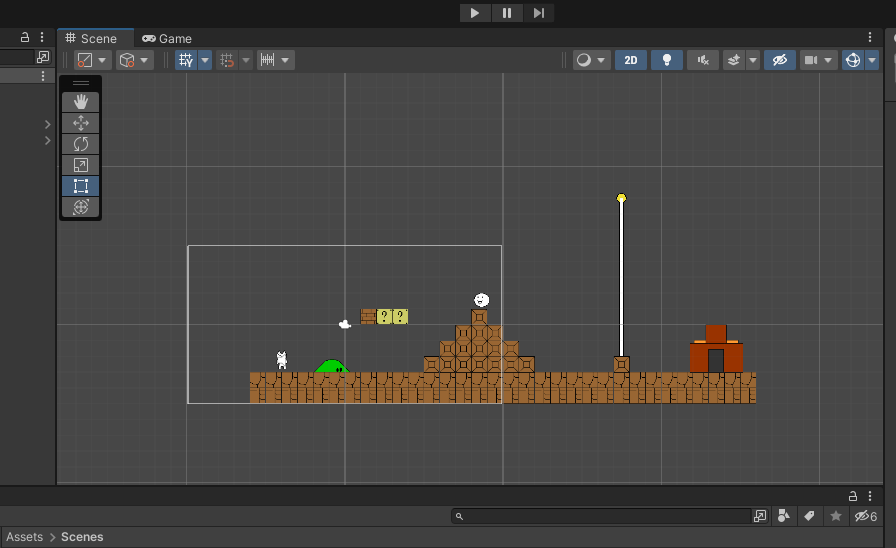Click the Search by Label tag icon
This screenshot has height=548, width=896.
(809, 516)
